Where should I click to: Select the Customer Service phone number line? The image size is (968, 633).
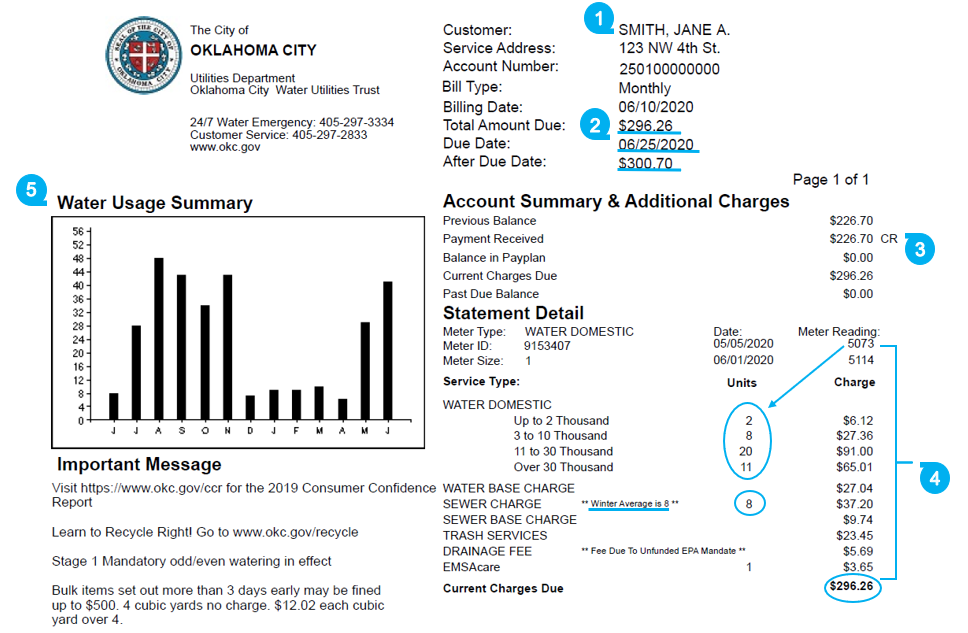point(278,135)
